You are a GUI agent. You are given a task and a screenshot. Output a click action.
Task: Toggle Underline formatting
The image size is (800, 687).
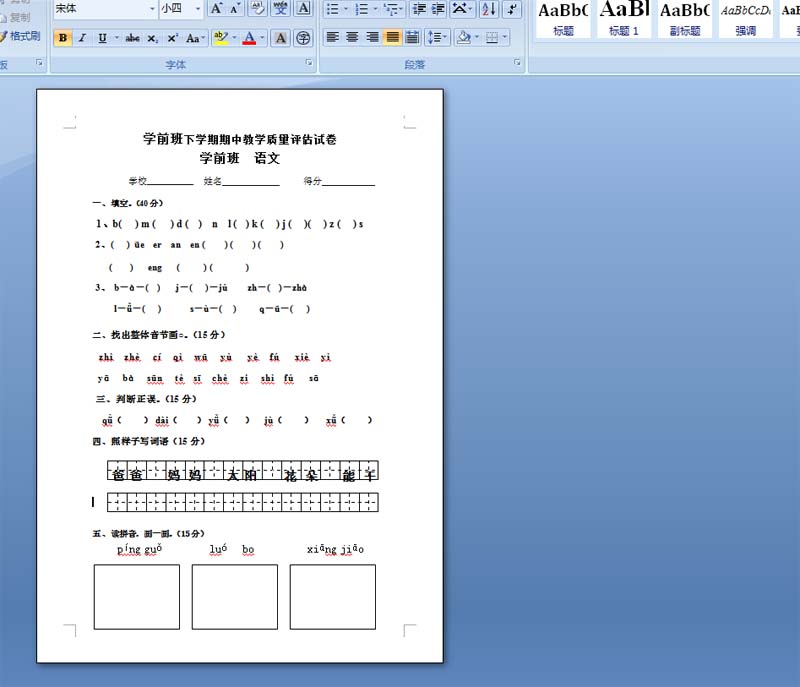(103, 38)
